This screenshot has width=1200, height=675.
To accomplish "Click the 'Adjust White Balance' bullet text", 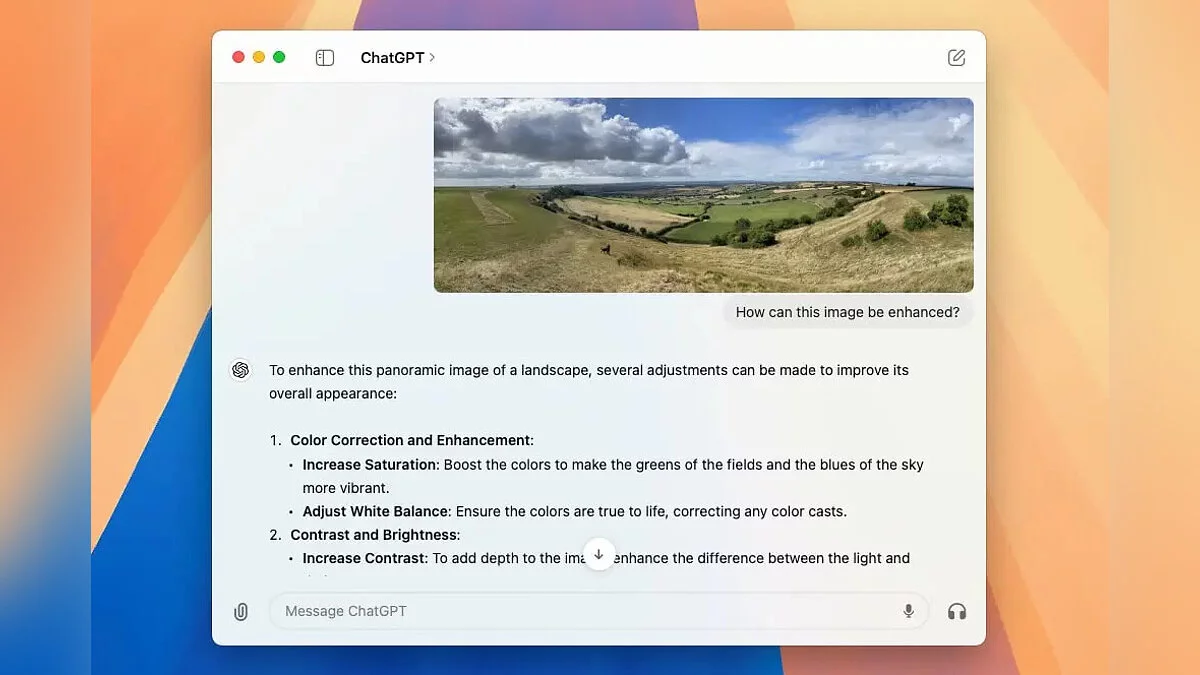I will [377, 511].
